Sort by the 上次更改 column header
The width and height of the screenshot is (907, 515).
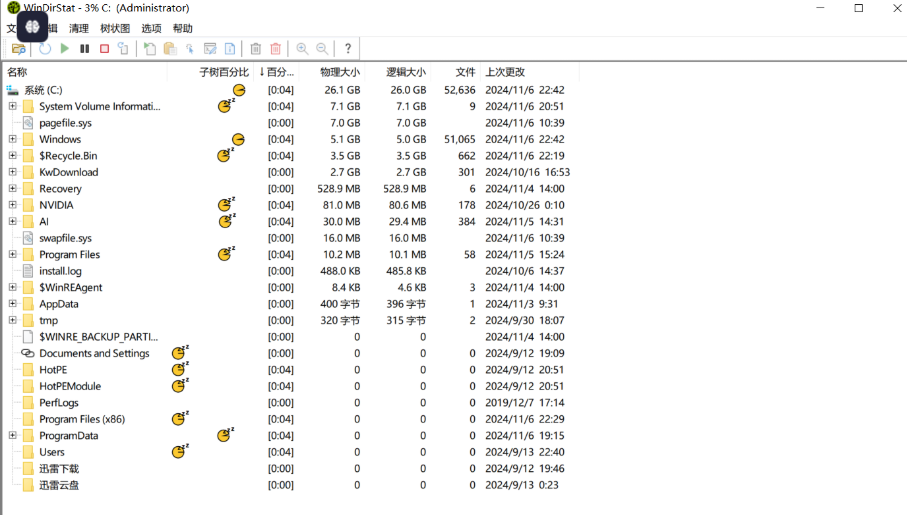pyautogui.click(x=504, y=72)
